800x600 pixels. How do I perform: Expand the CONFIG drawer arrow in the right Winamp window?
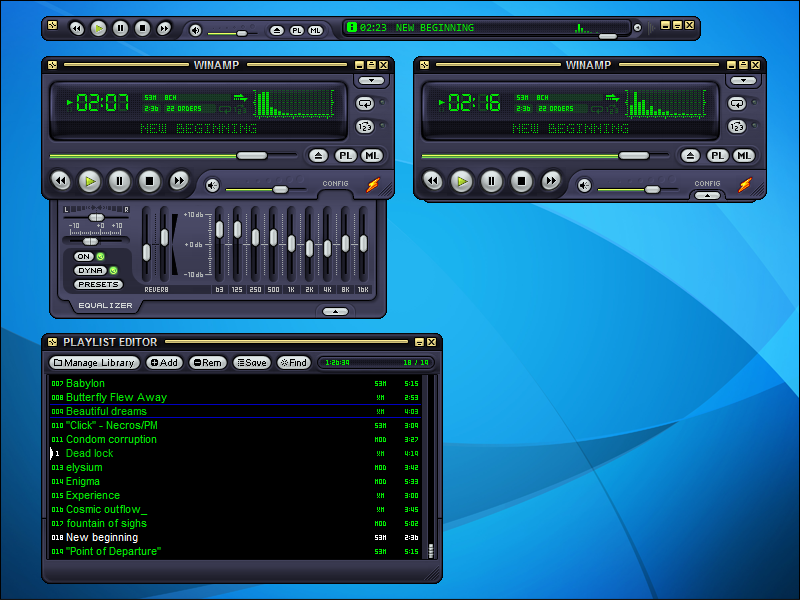[x=707, y=195]
